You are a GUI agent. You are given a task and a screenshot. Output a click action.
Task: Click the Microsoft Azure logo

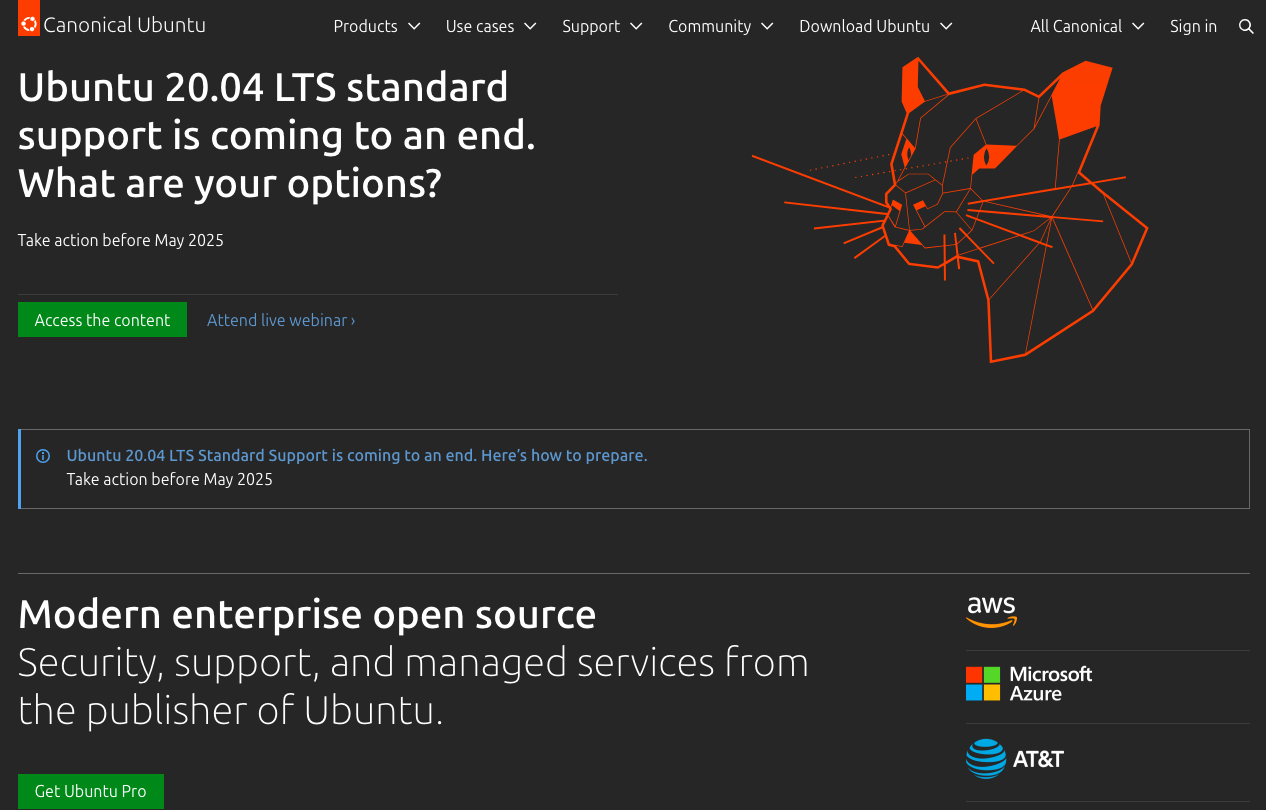[x=1030, y=684]
